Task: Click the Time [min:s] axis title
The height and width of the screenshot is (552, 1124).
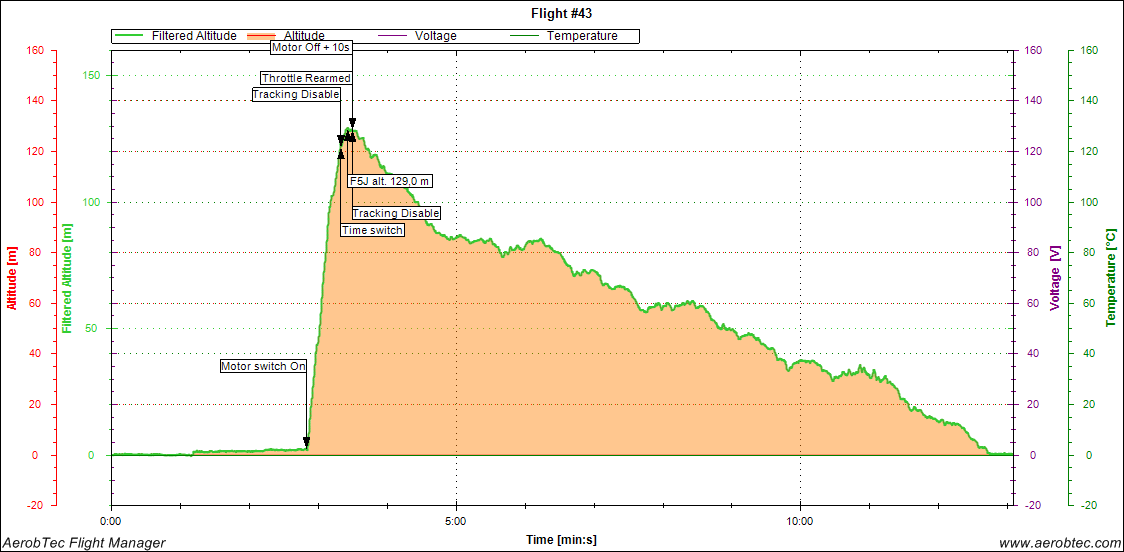Action: click(x=562, y=539)
